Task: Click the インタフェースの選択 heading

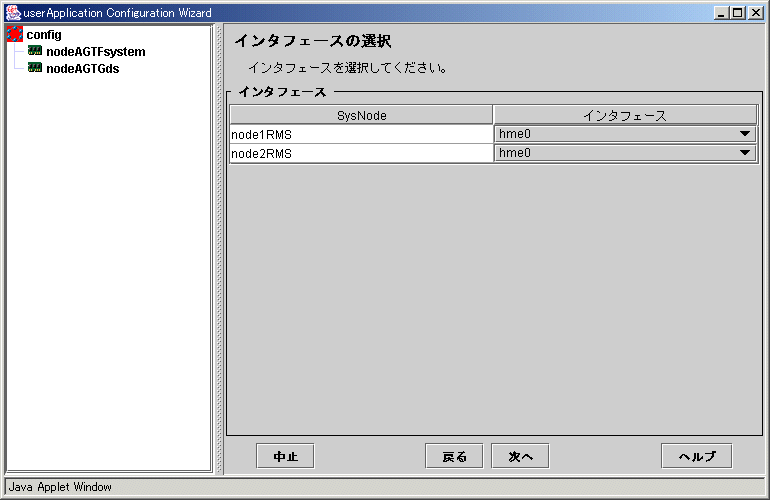Action: coord(313,41)
